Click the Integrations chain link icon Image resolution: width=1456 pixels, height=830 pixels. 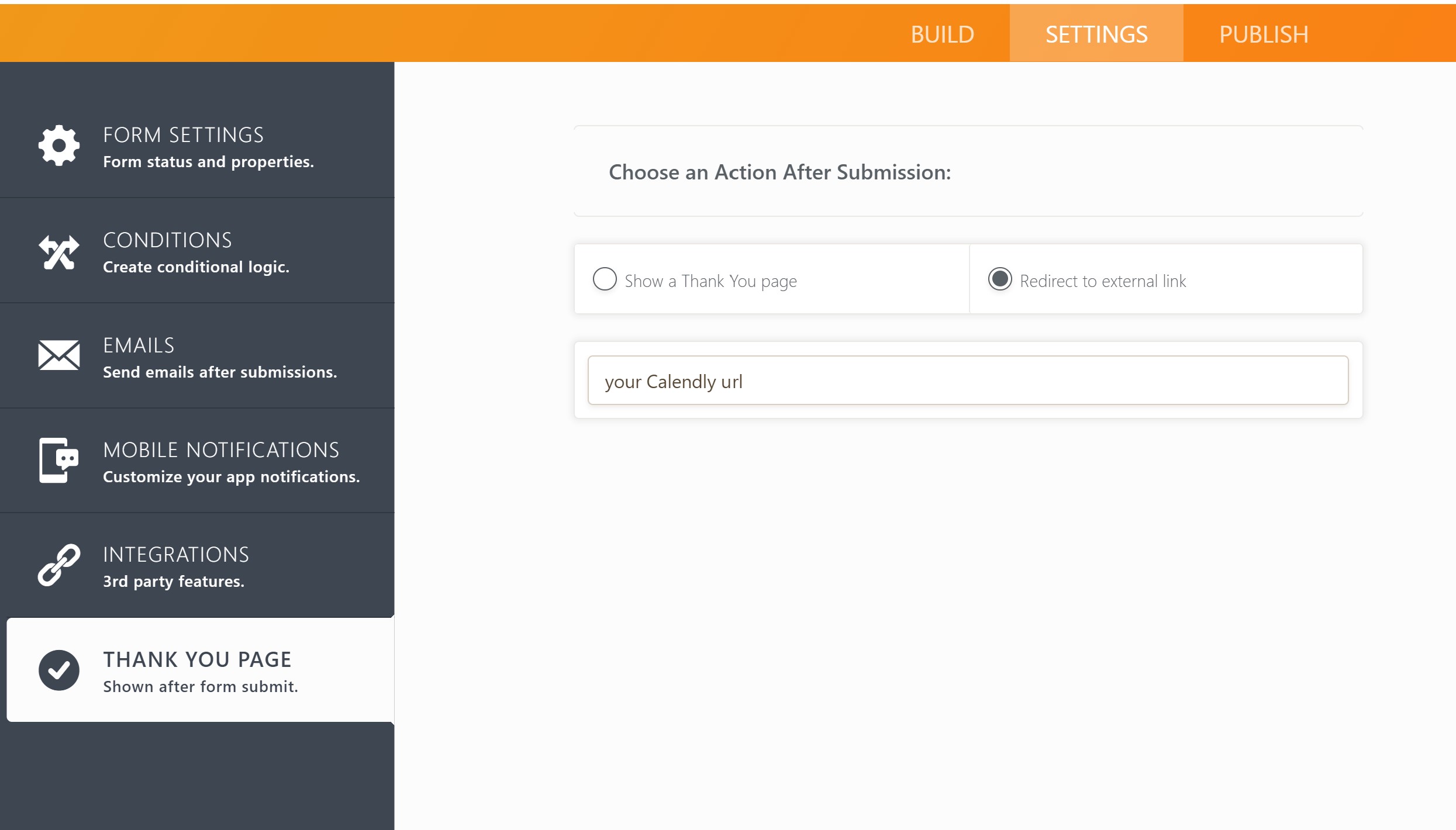[x=58, y=565]
